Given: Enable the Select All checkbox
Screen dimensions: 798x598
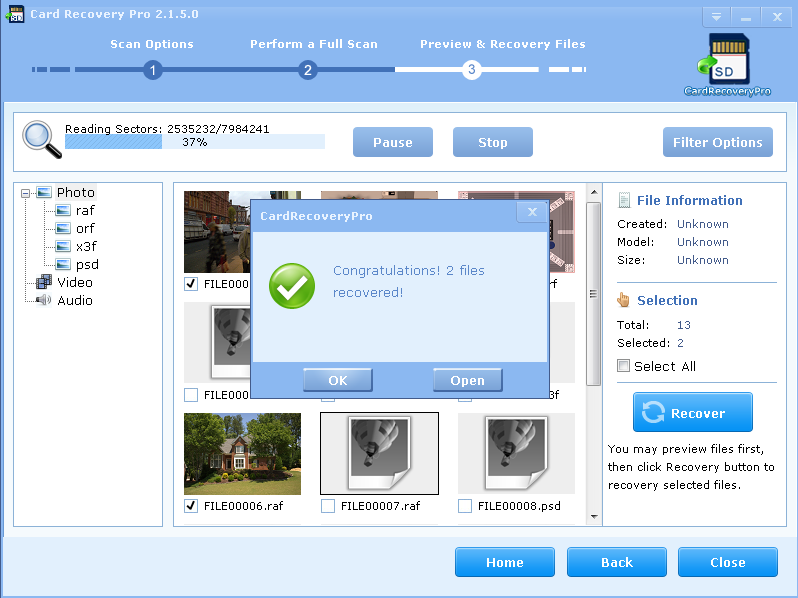Looking at the screenshot, I should click(623, 365).
